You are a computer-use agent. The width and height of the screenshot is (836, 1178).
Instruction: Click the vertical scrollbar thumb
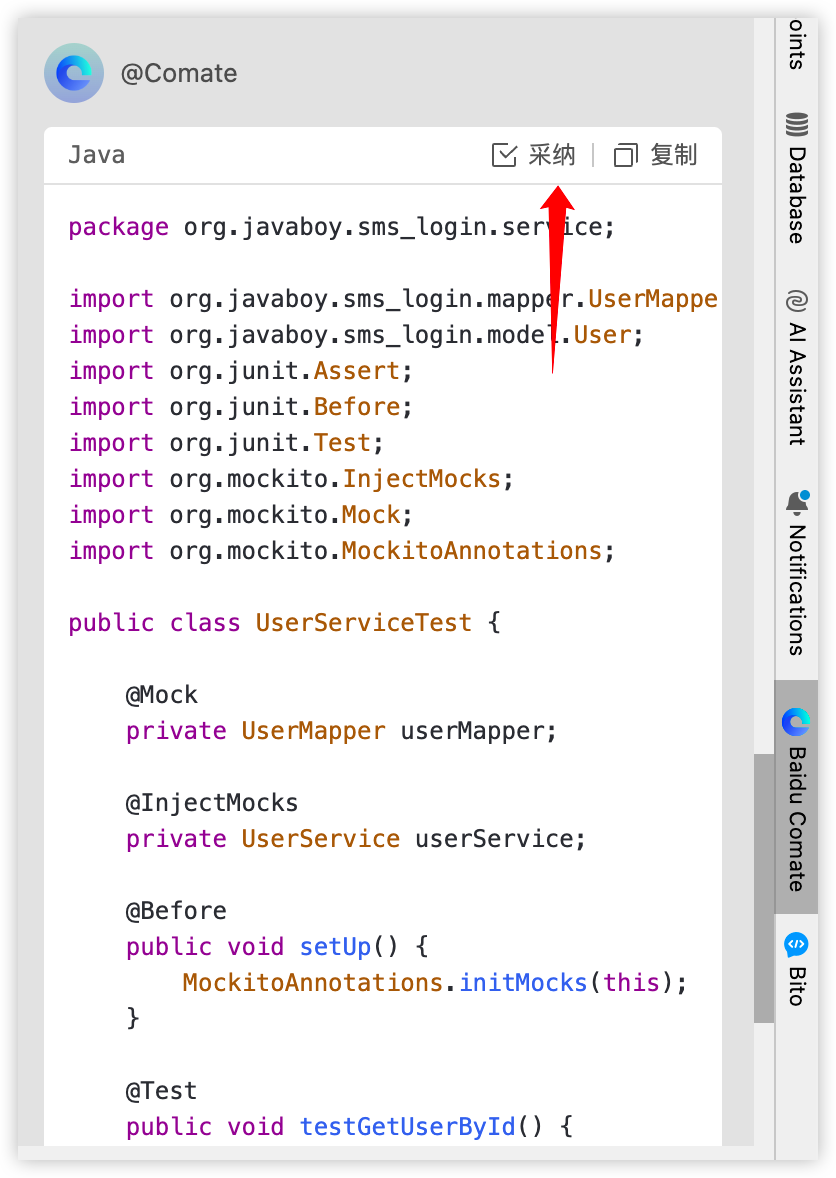tap(764, 888)
